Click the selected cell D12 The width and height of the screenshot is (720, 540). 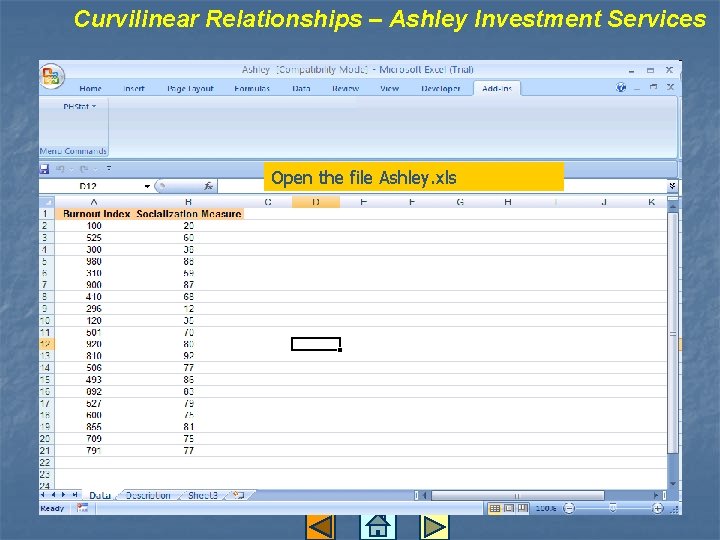pyautogui.click(x=316, y=344)
